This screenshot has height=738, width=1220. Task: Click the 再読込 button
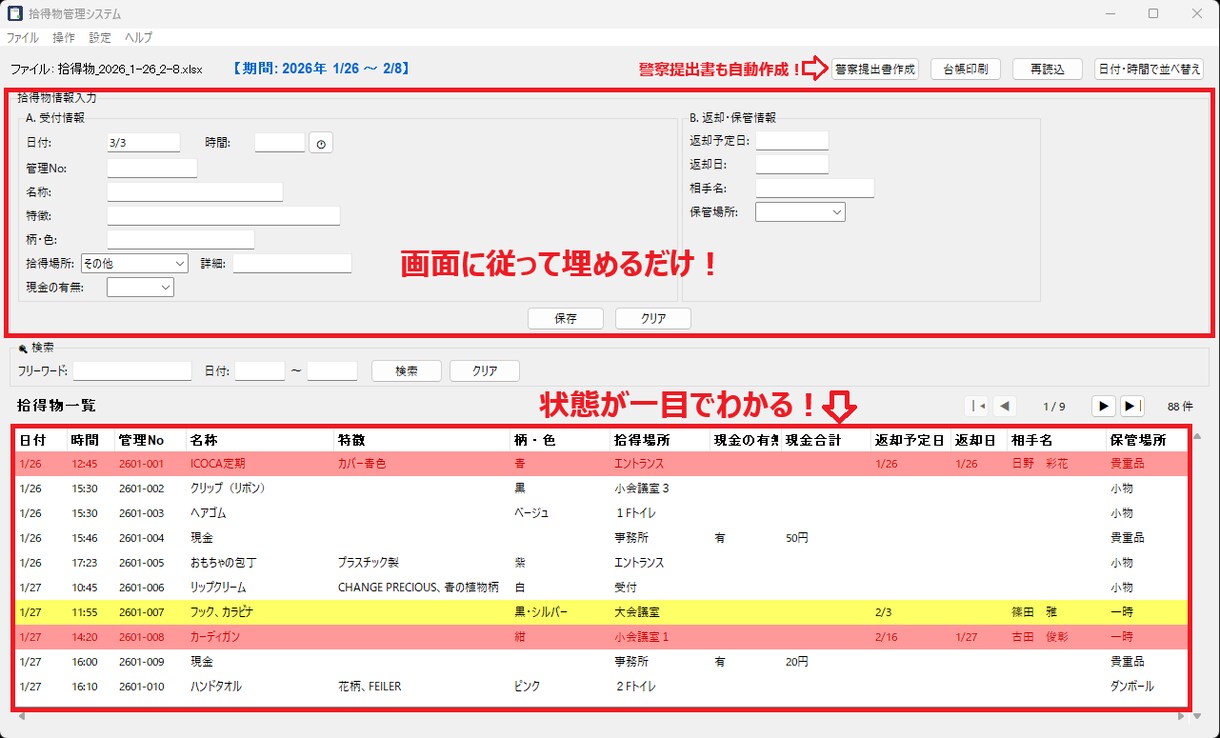tap(1047, 69)
